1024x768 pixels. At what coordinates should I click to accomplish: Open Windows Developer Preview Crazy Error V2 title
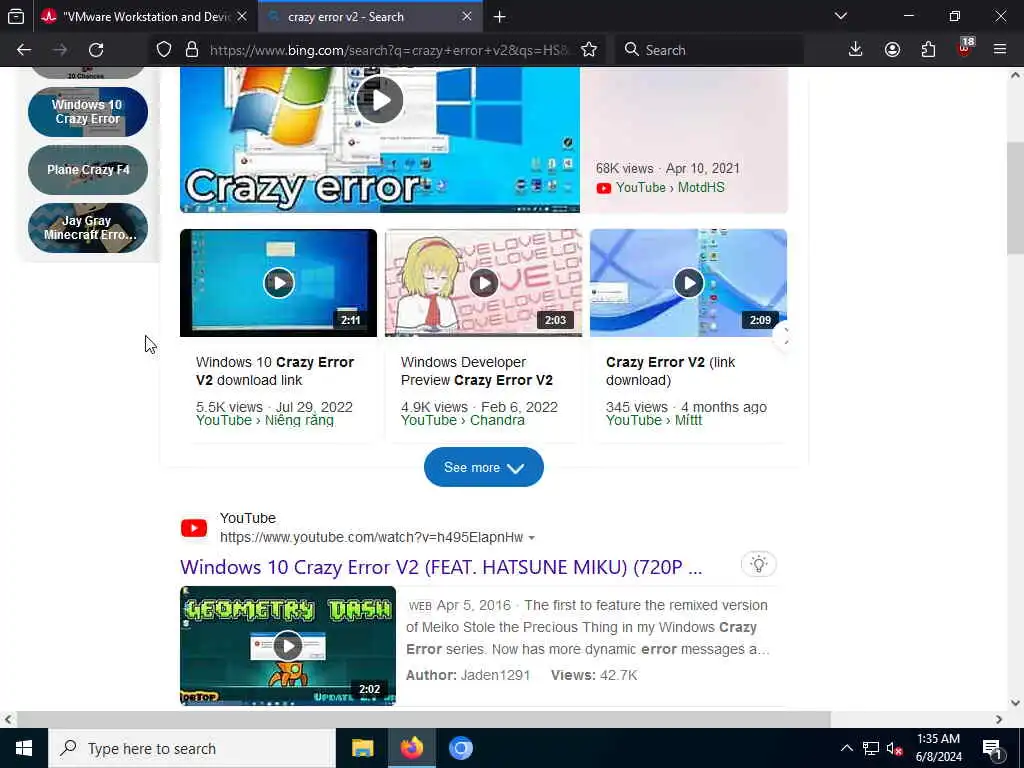[477, 371]
